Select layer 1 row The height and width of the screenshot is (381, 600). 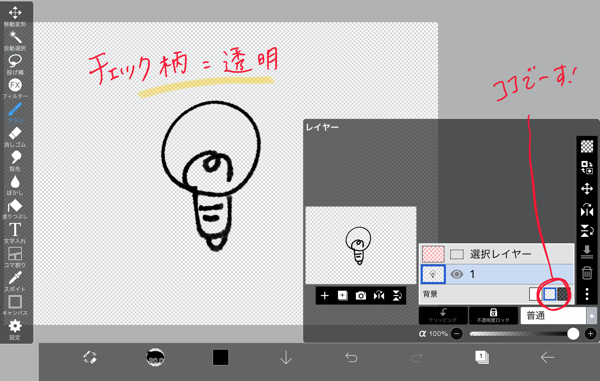pos(497,274)
